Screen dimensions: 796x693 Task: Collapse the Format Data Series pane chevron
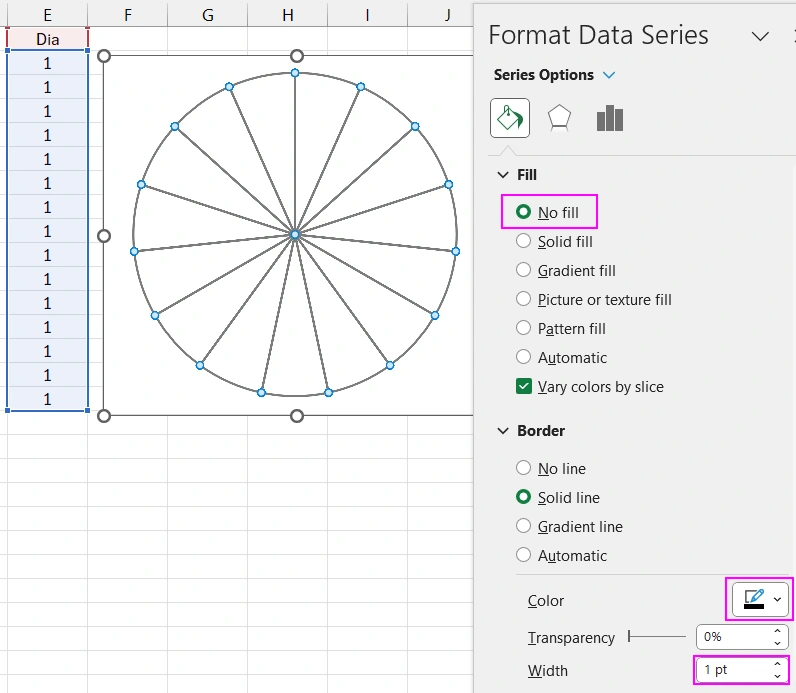click(x=760, y=36)
